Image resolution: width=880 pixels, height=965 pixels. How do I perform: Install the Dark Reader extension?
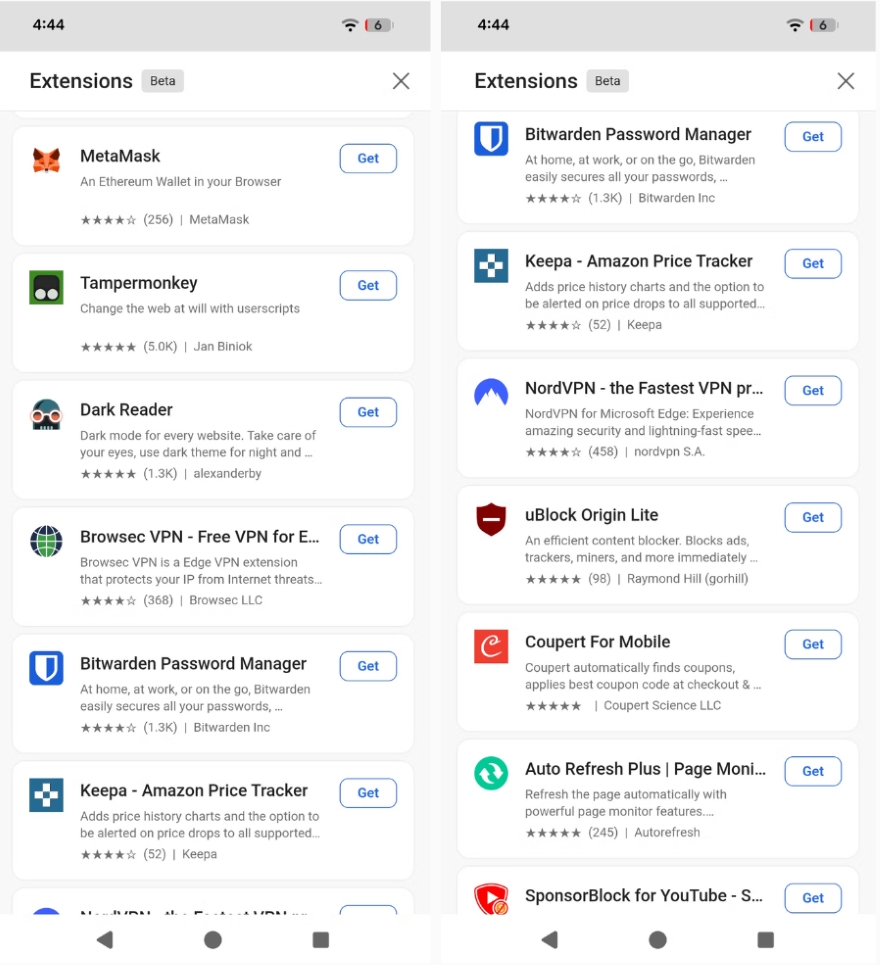368,412
